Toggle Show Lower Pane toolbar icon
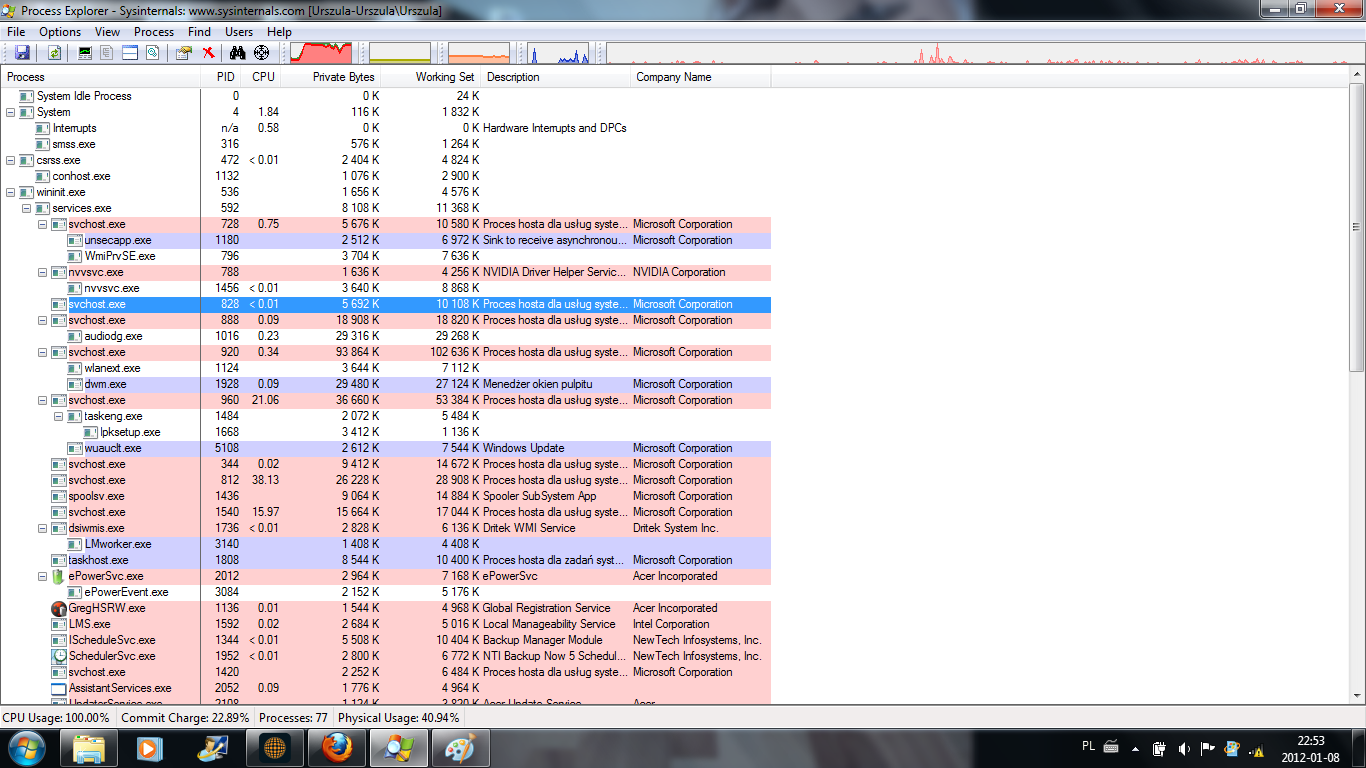Screen dimensions: 1366x768 point(130,53)
